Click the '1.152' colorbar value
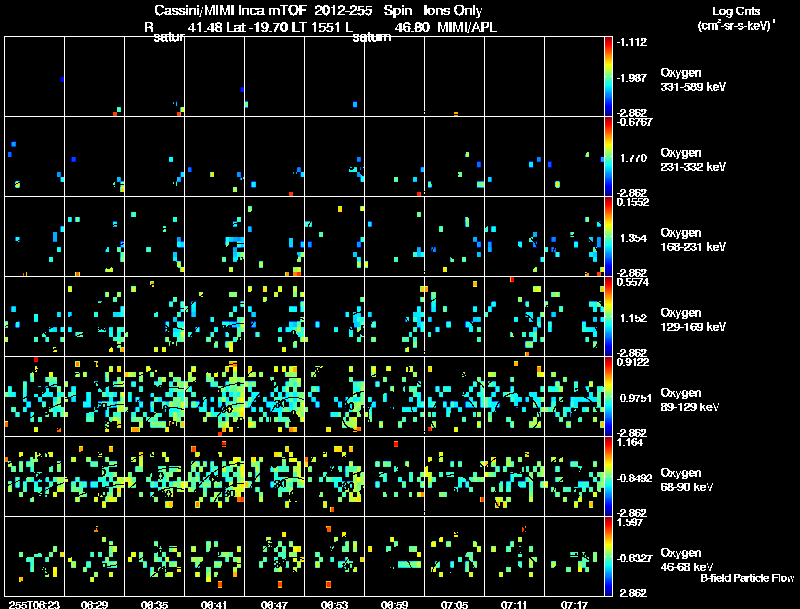This screenshot has width=800, height=609. 634,318
